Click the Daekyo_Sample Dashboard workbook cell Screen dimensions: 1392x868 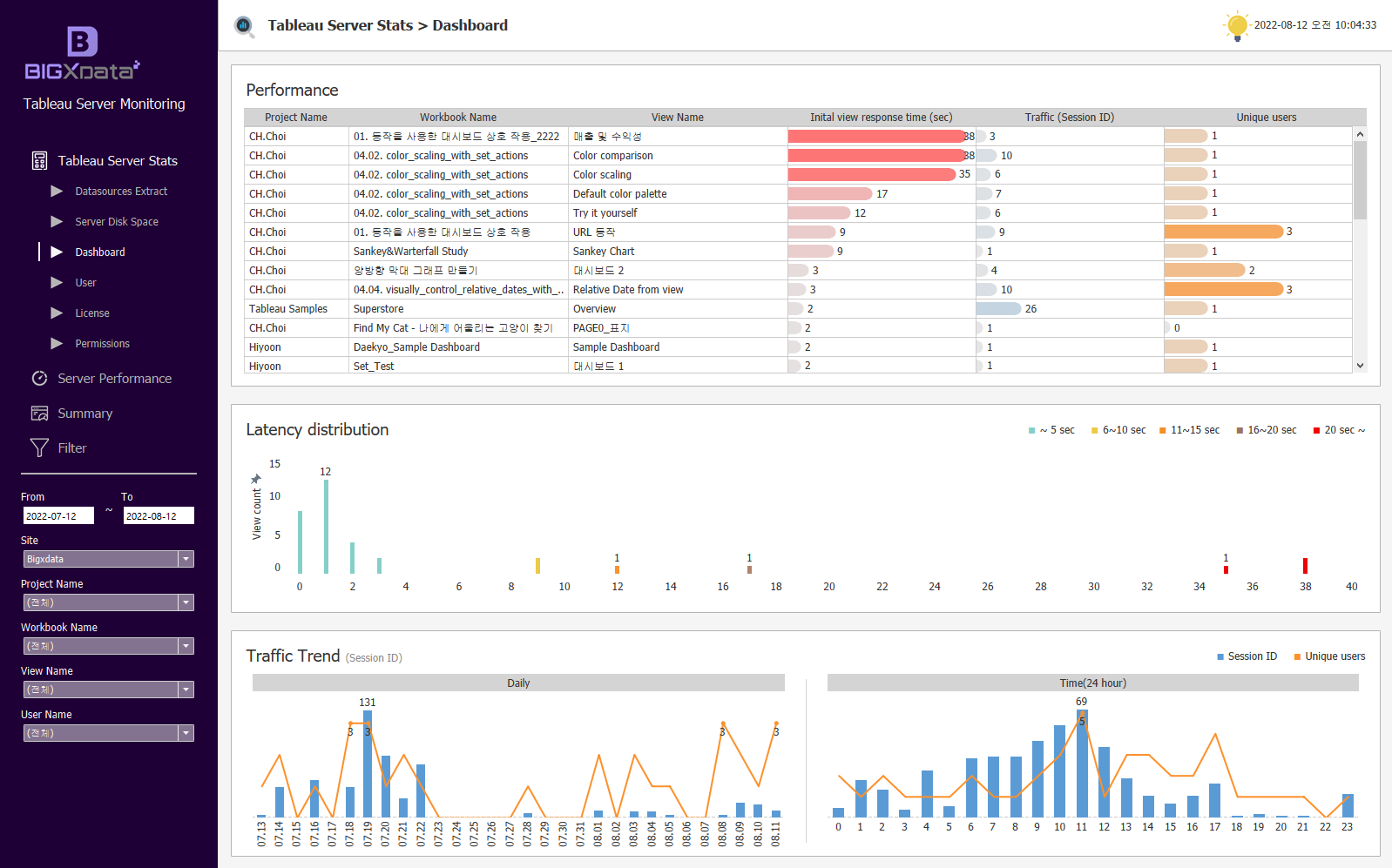click(459, 347)
